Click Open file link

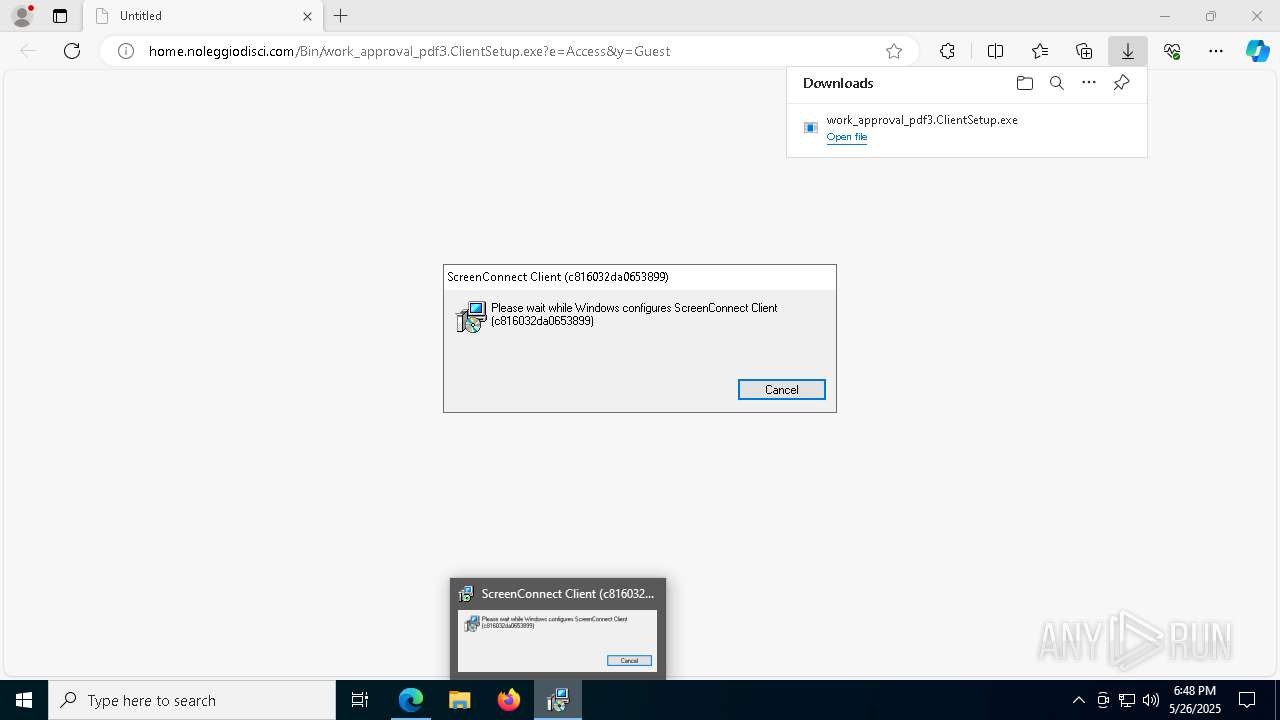pos(846,137)
